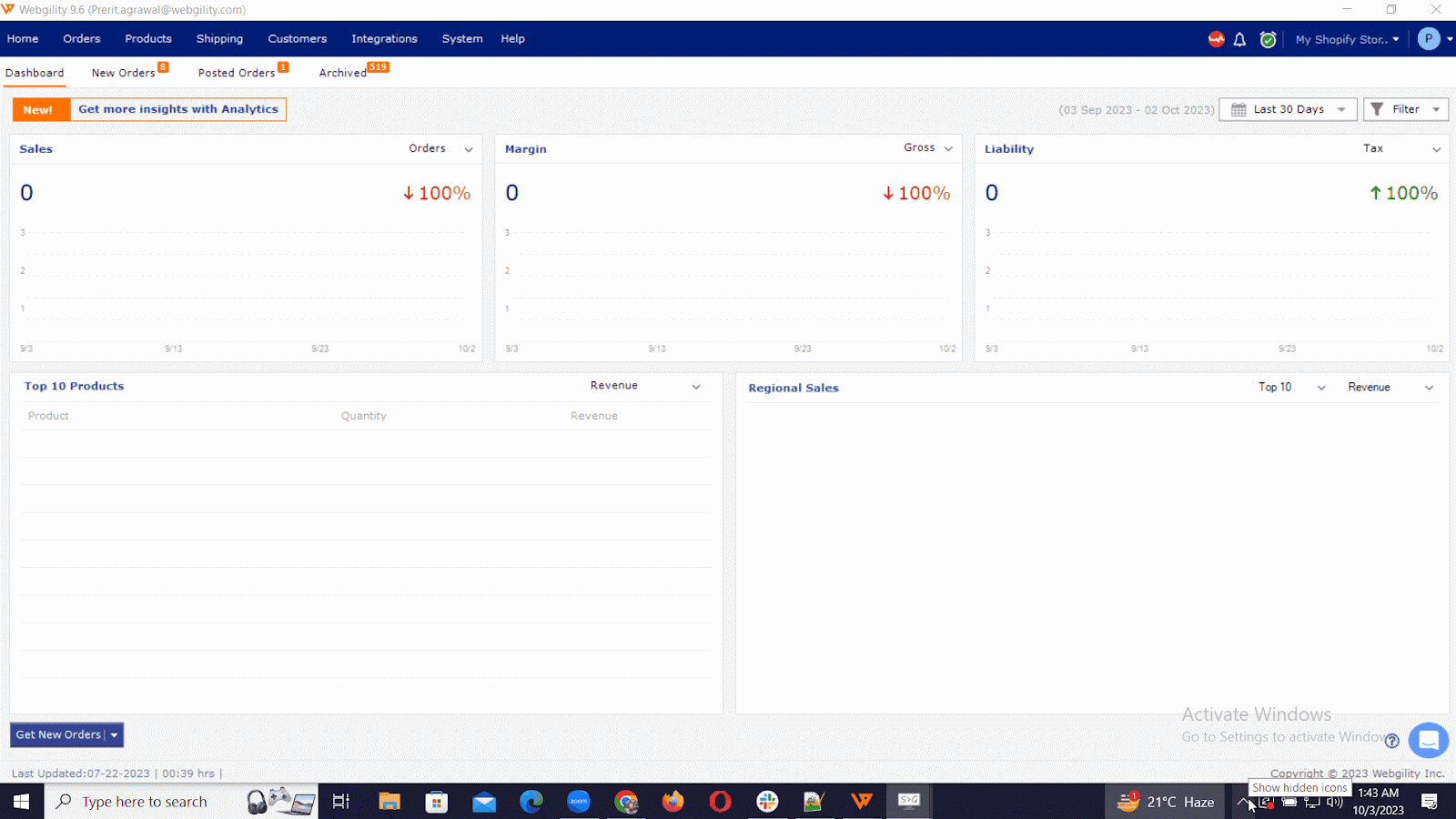Viewport: 1456px width, 819px height.
Task: Show hidden system tray icons
Action: pyautogui.click(x=1243, y=802)
